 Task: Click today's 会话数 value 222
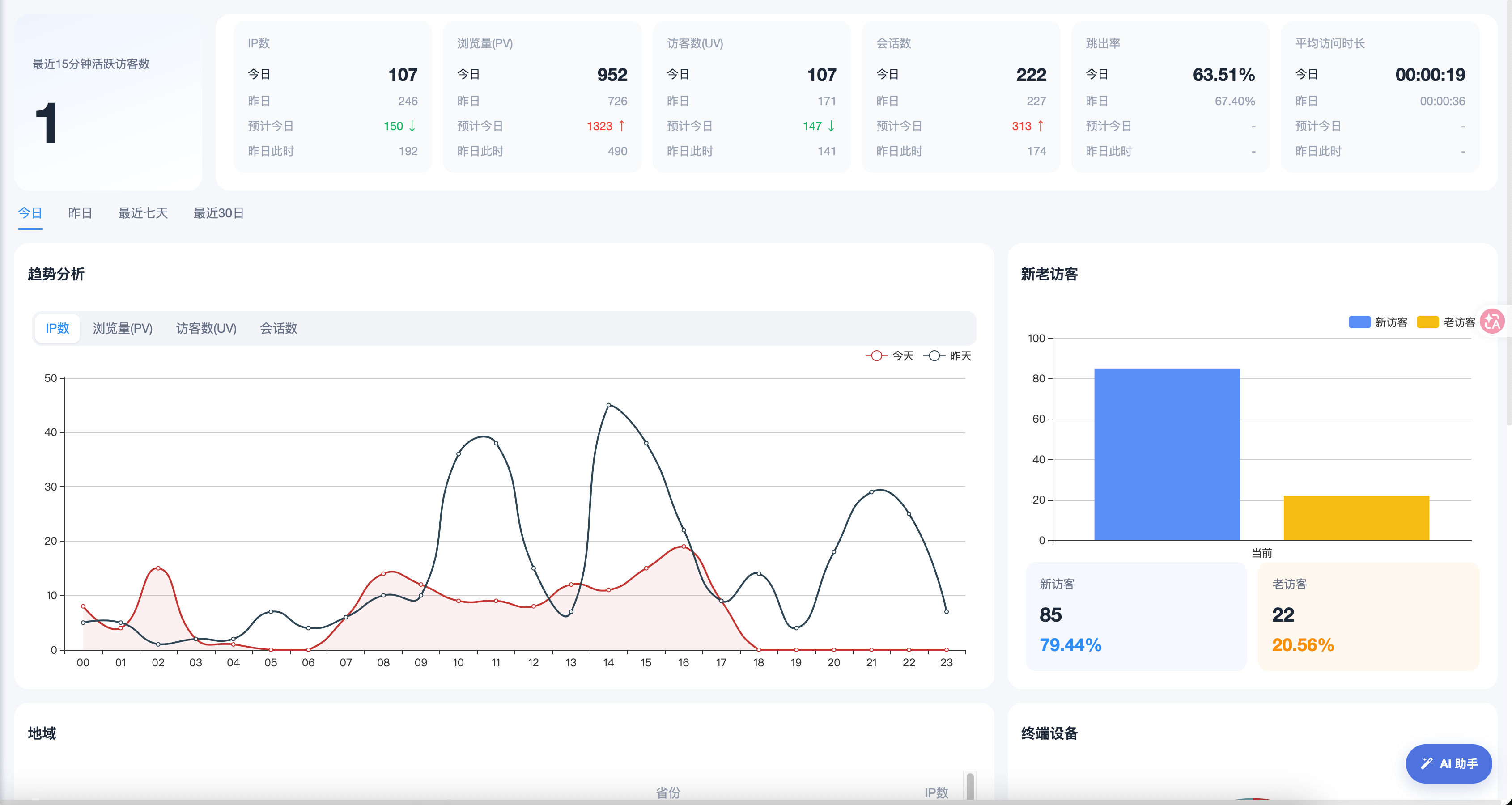click(x=1031, y=75)
